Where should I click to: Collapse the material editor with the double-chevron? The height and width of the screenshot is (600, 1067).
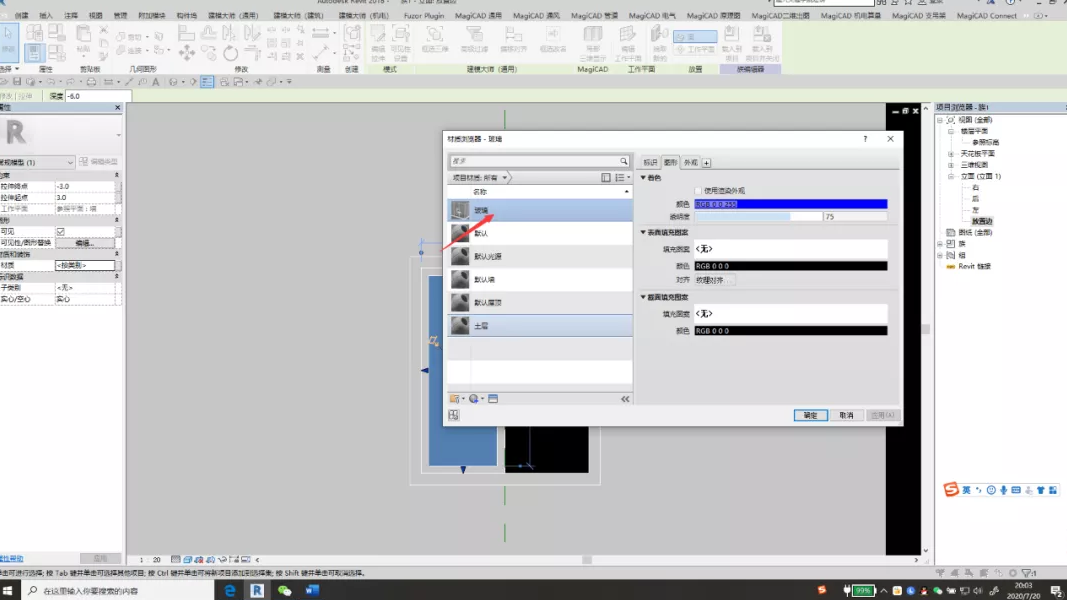[x=625, y=399]
